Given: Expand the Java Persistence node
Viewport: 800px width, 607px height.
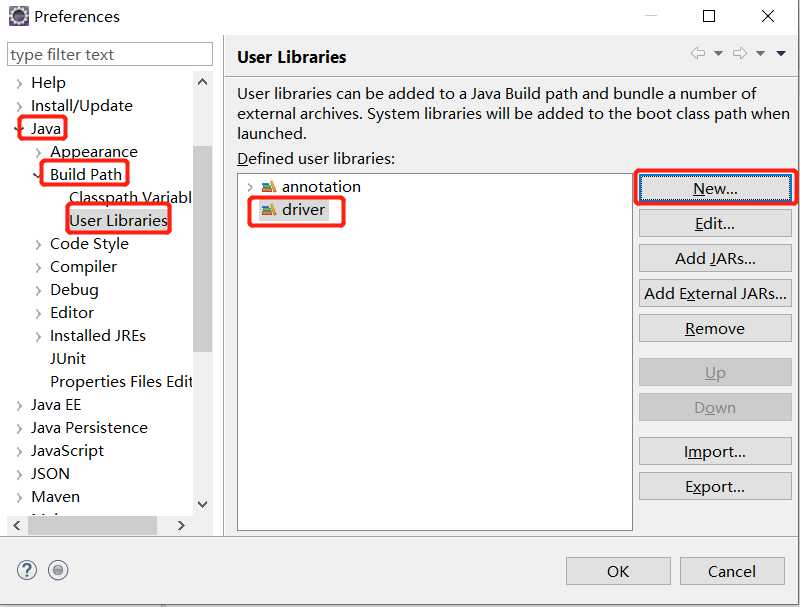Looking at the screenshot, I should [x=19, y=428].
